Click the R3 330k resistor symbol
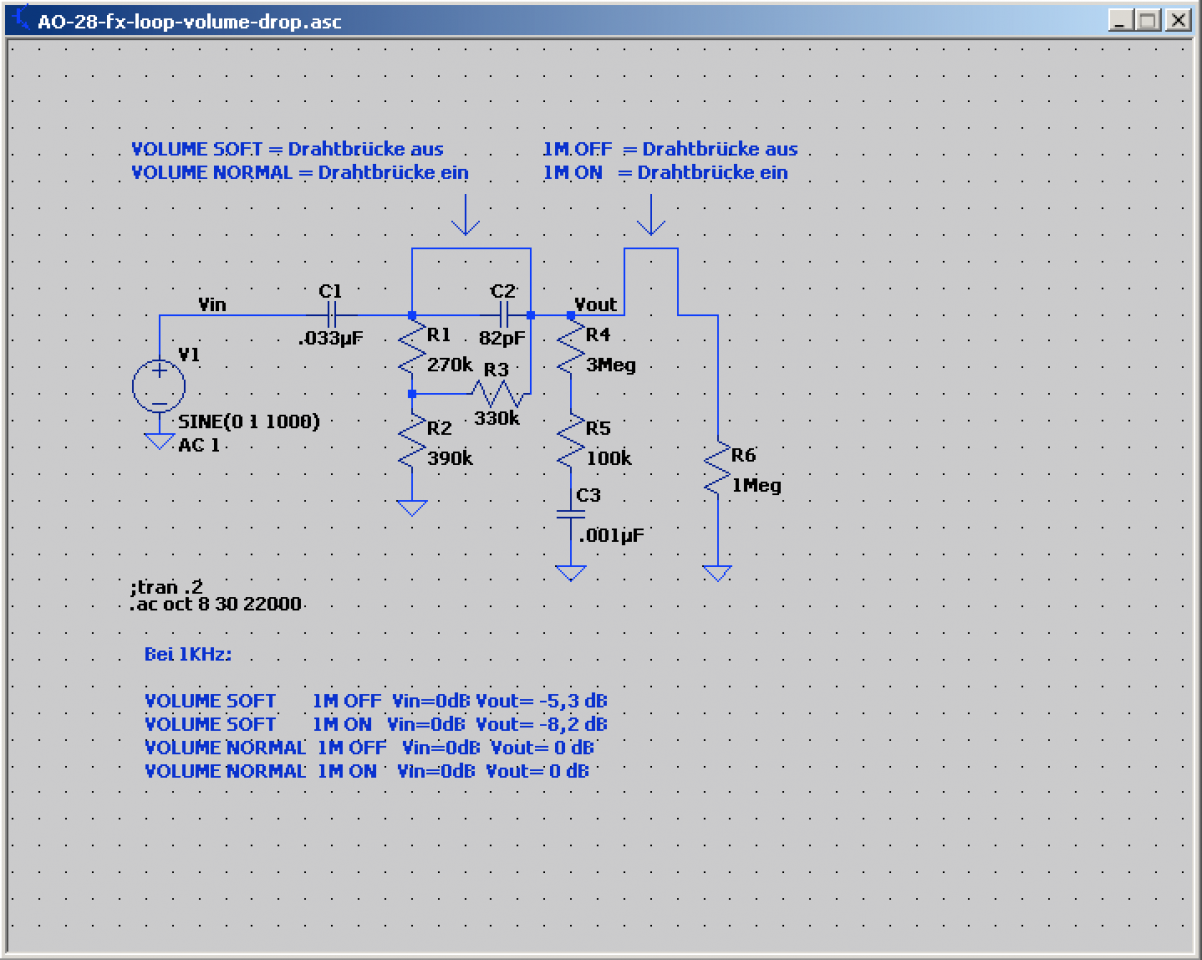The height and width of the screenshot is (960, 1202). click(496, 394)
